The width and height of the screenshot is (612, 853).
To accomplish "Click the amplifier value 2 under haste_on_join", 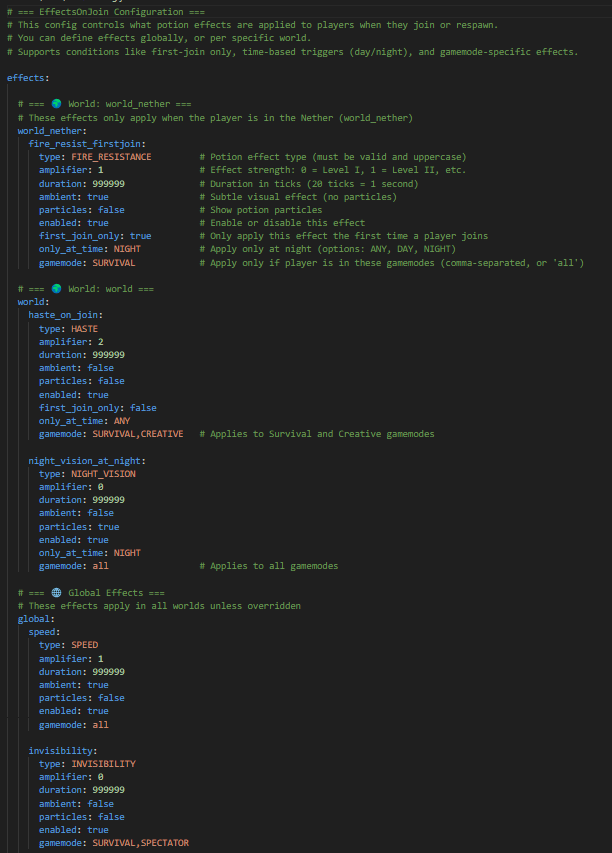I will pyautogui.click(x=101, y=342).
